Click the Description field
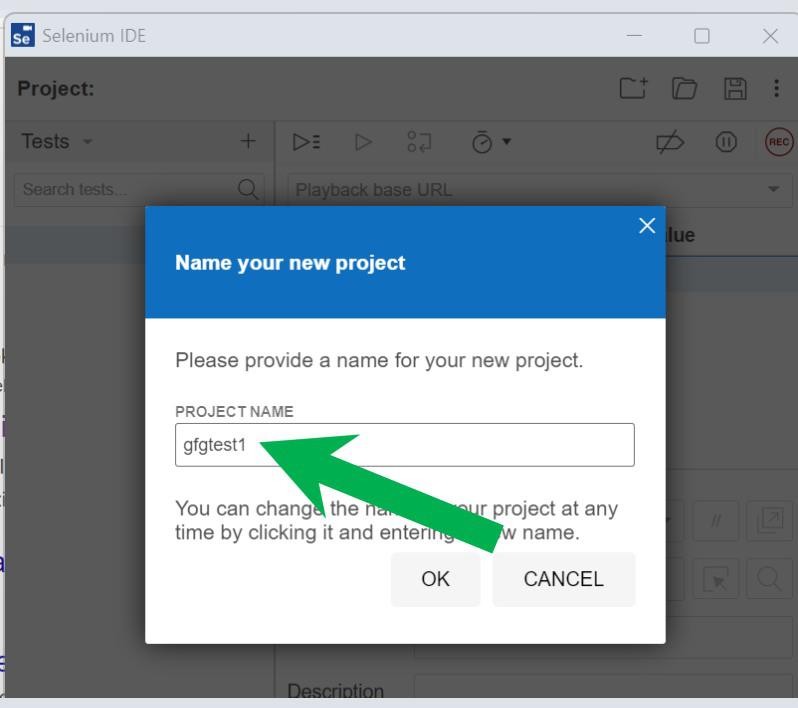Screen dimensions: 798x708 [x=604, y=687]
